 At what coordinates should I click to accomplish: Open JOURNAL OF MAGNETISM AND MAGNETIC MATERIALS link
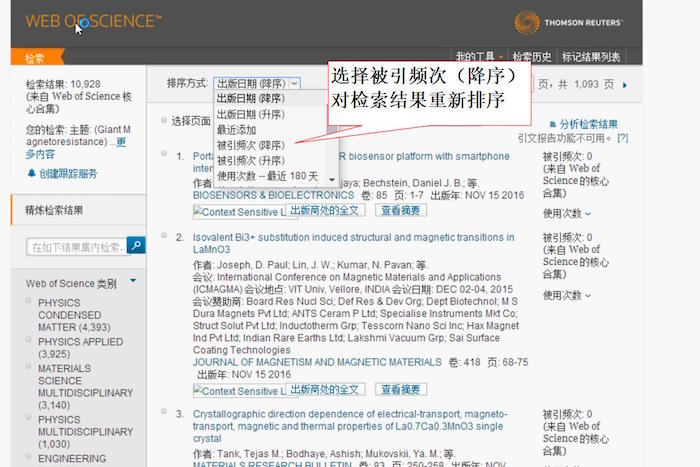[317, 362]
